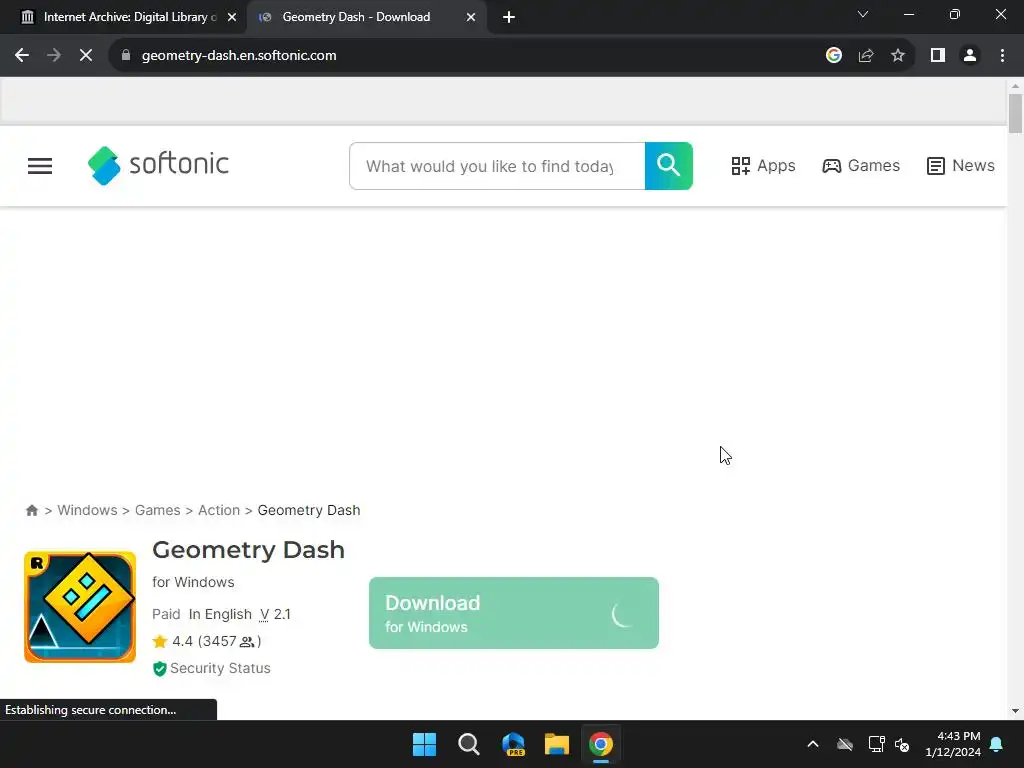1024x768 pixels.
Task: Open a new browser tab
Action: coord(509,17)
